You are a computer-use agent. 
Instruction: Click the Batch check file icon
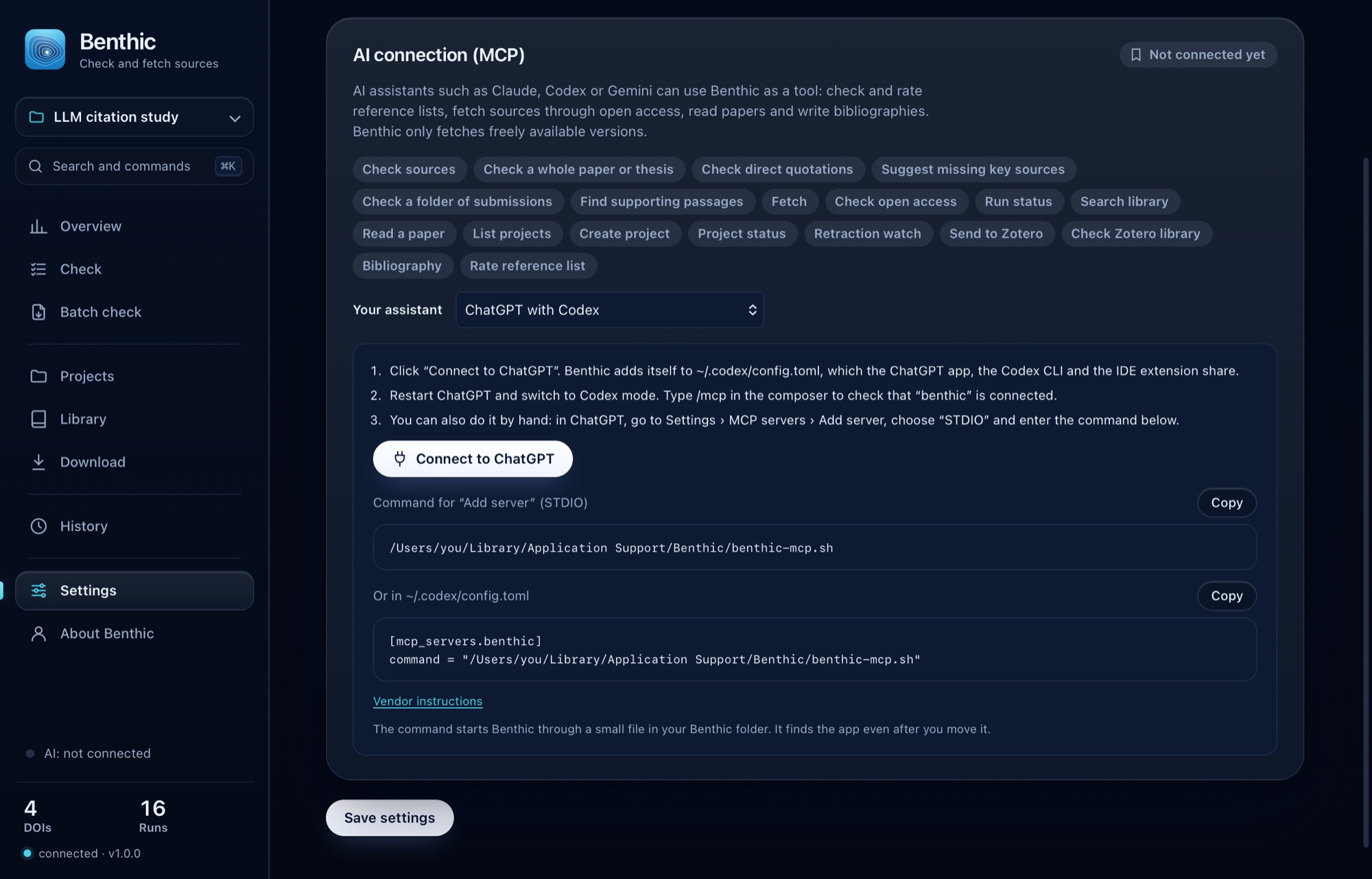tap(38, 312)
